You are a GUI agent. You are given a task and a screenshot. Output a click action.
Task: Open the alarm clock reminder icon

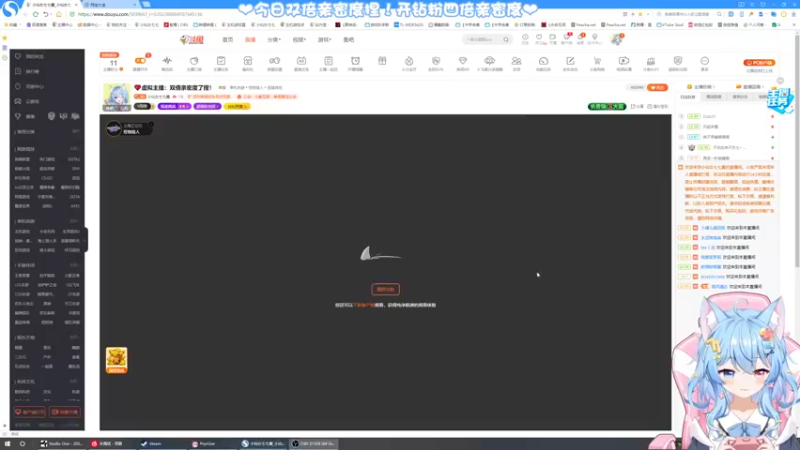pos(355,62)
